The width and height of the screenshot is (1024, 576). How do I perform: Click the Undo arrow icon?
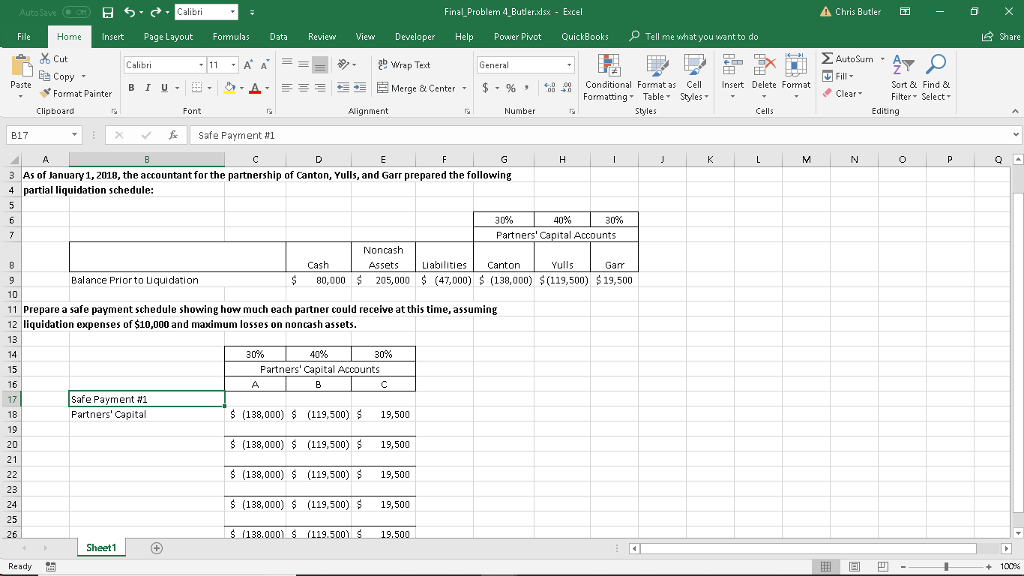(x=129, y=12)
